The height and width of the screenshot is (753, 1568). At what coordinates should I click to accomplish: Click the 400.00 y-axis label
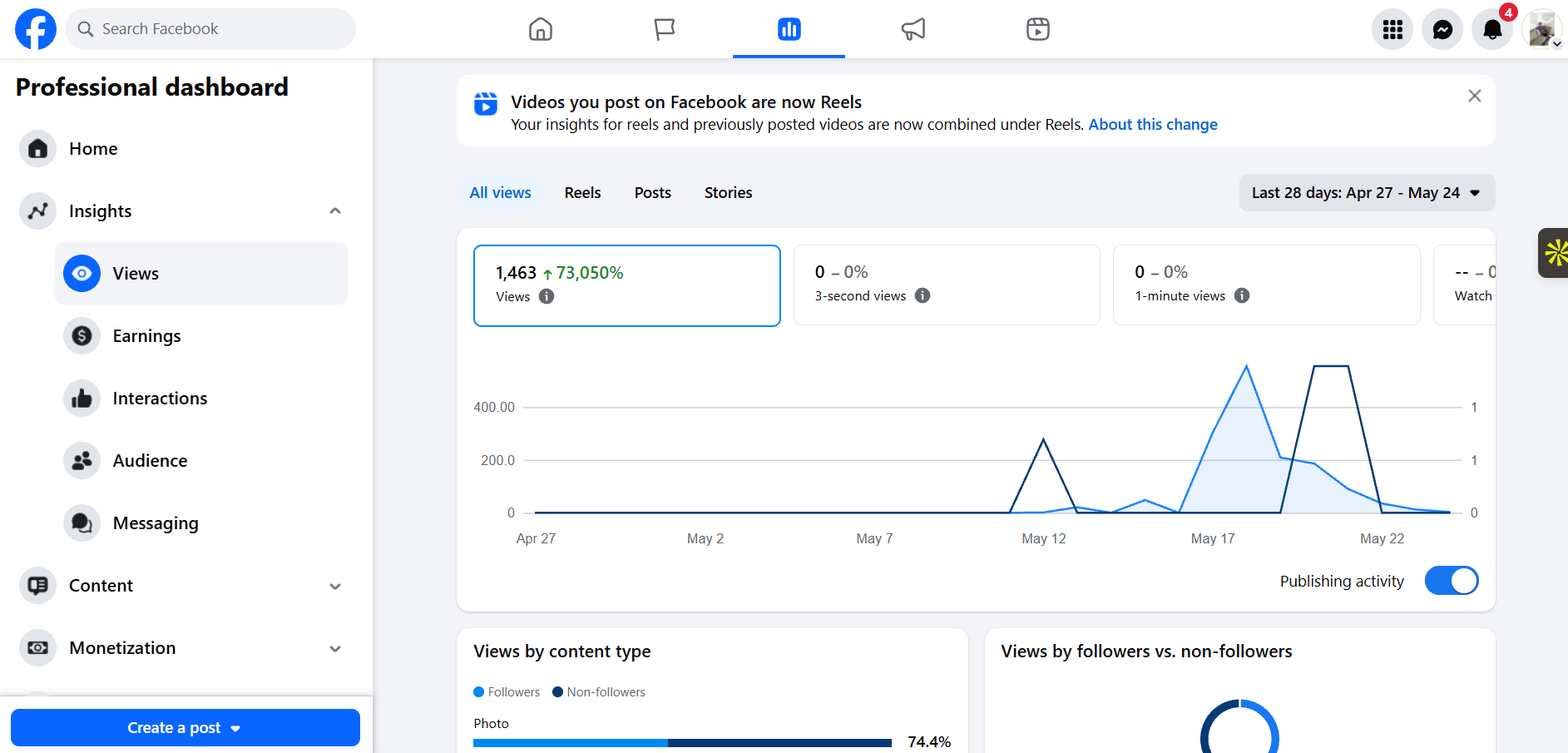coord(494,408)
